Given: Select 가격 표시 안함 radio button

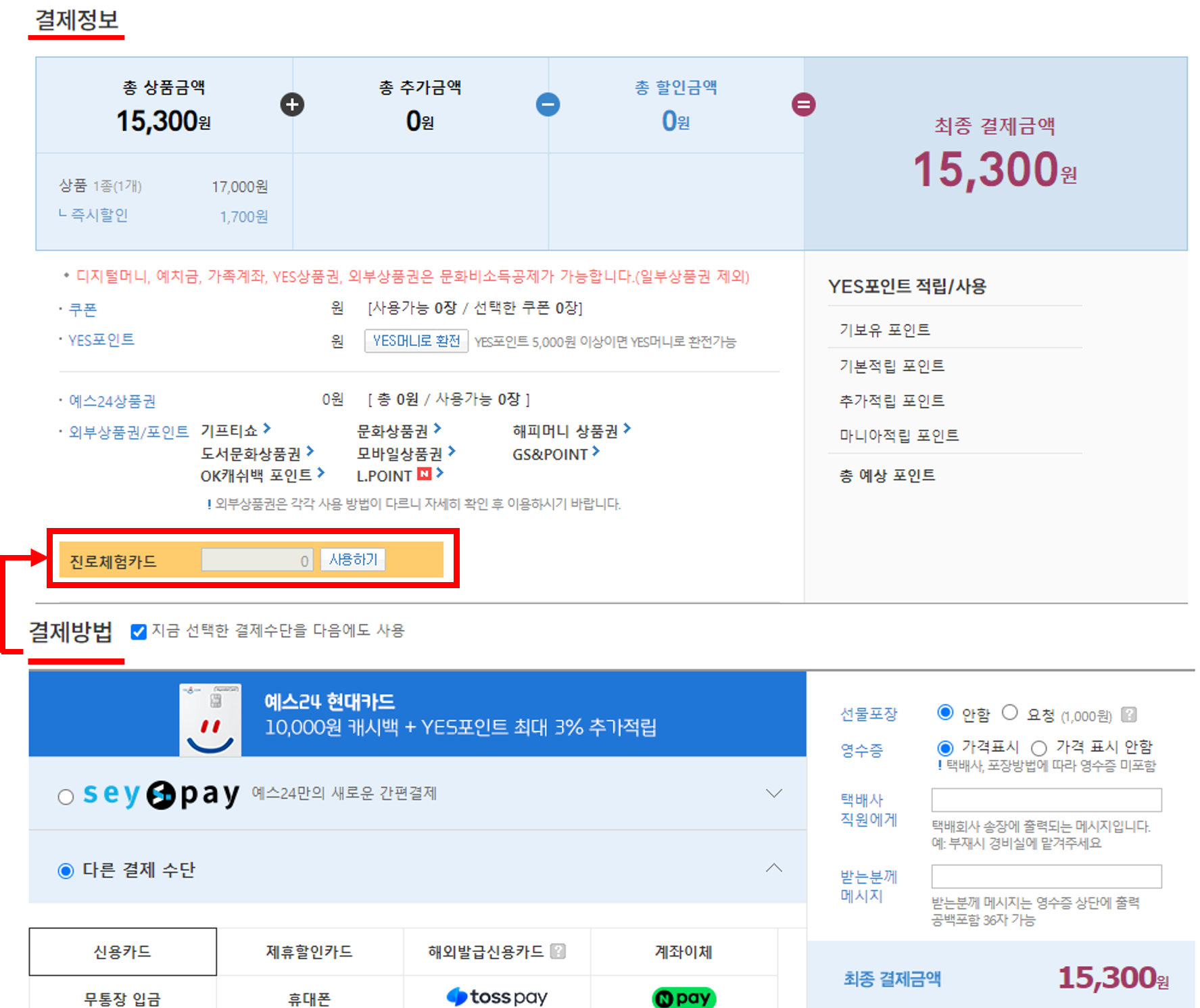Looking at the screenshot, I should coord(1039,748).
